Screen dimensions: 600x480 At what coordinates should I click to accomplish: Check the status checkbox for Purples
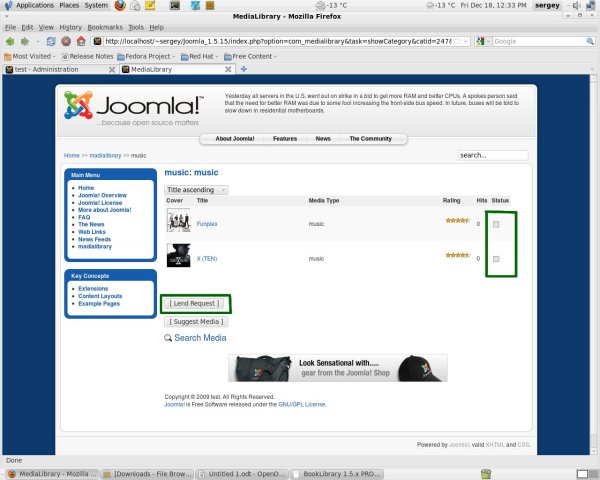[496, 224]
